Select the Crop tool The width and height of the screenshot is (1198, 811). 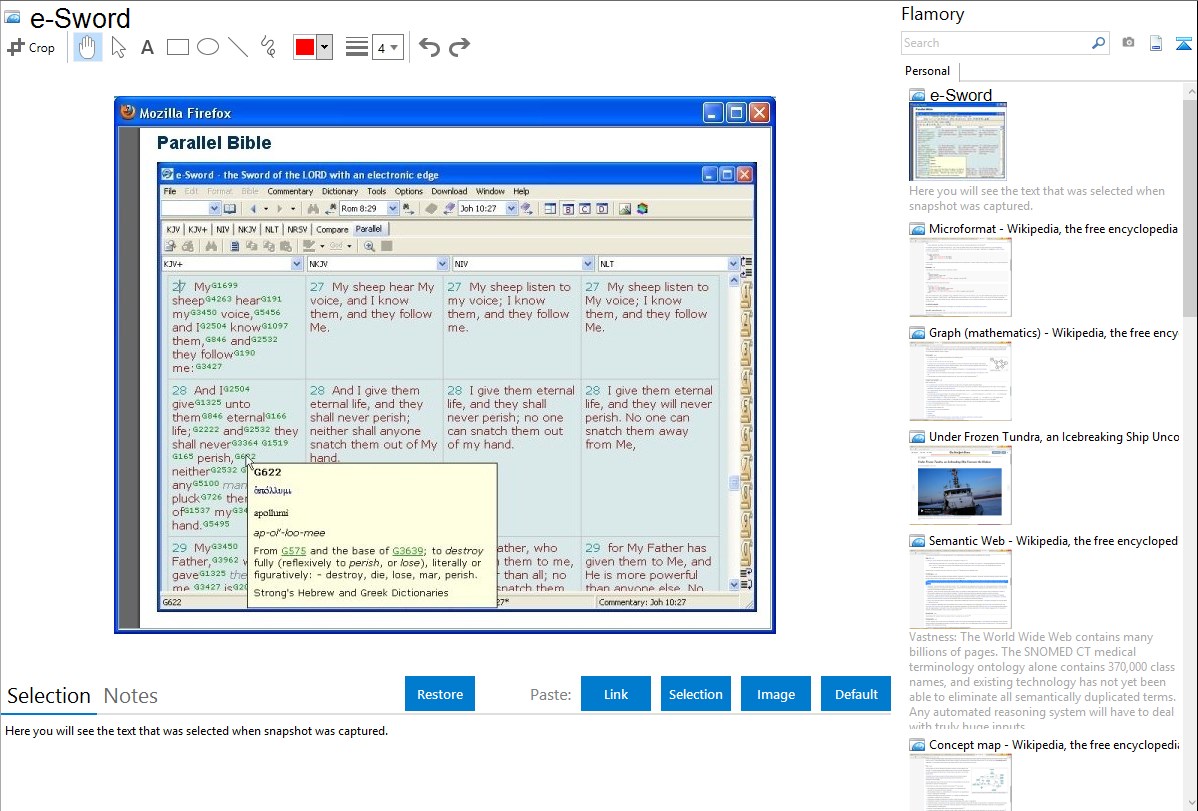(x=31, y=47)
